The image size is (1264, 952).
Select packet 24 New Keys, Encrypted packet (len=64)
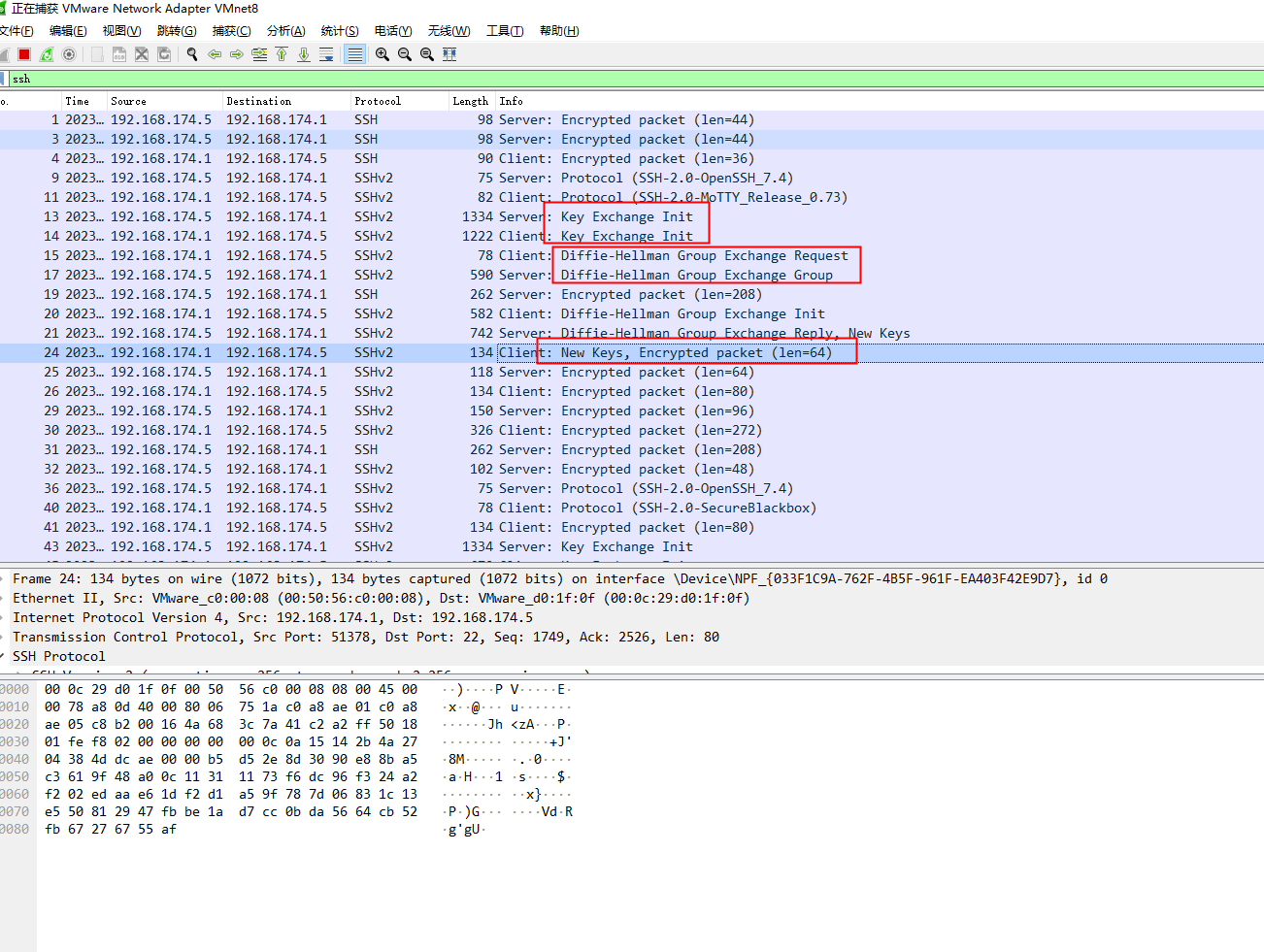(x=632, y=352)
